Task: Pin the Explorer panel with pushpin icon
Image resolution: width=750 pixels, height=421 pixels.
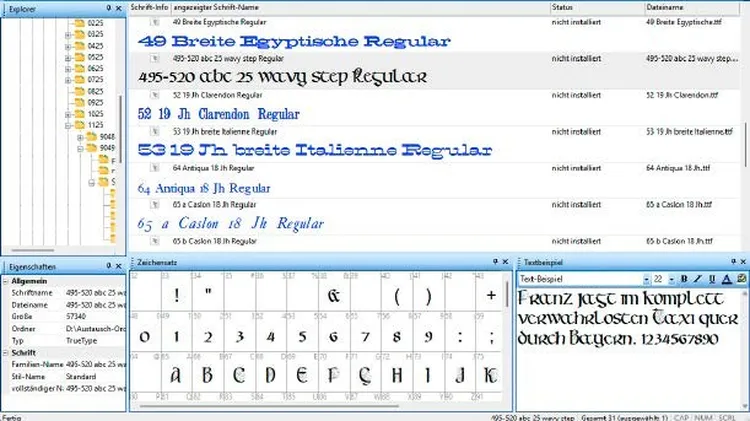Action: (107, 7)
